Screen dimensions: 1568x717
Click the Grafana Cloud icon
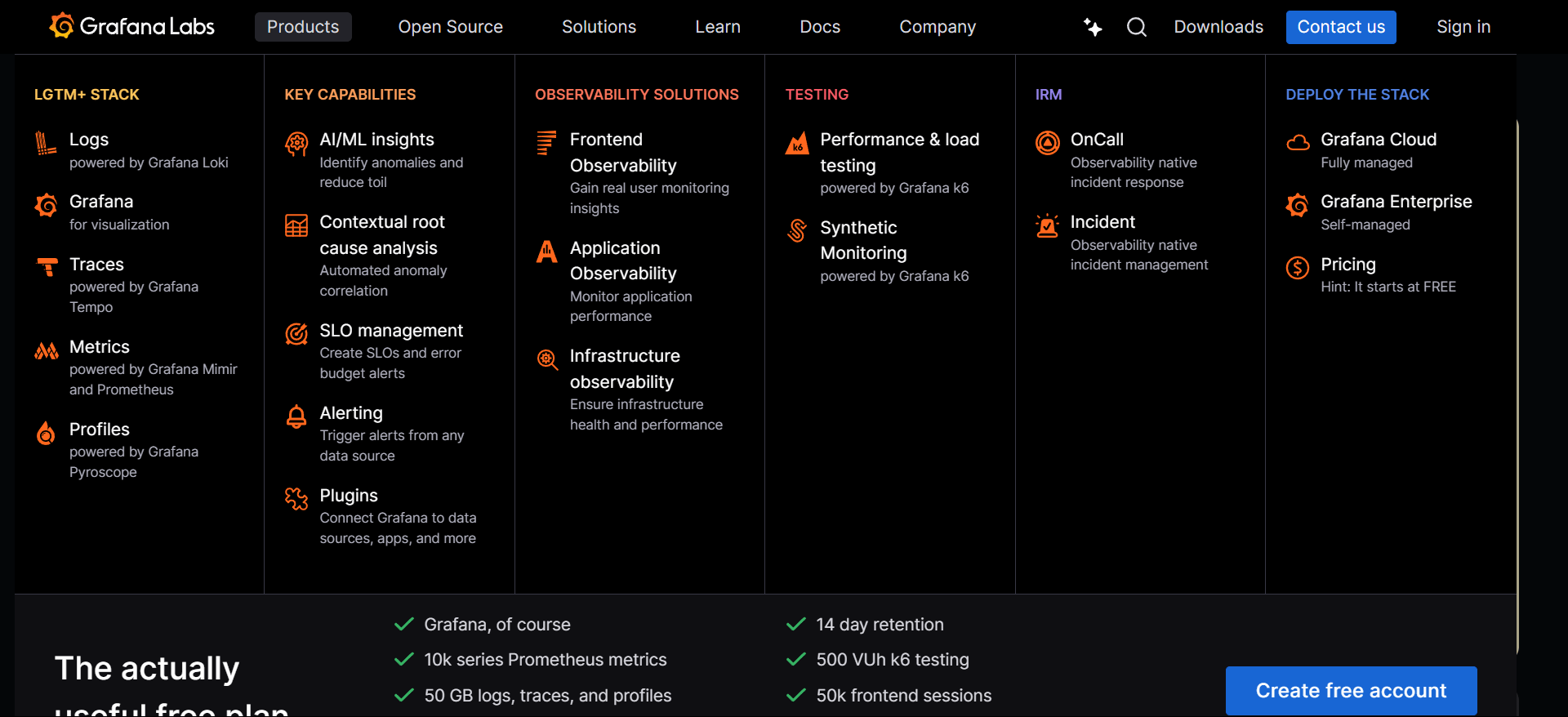[x=1298, y=143]
